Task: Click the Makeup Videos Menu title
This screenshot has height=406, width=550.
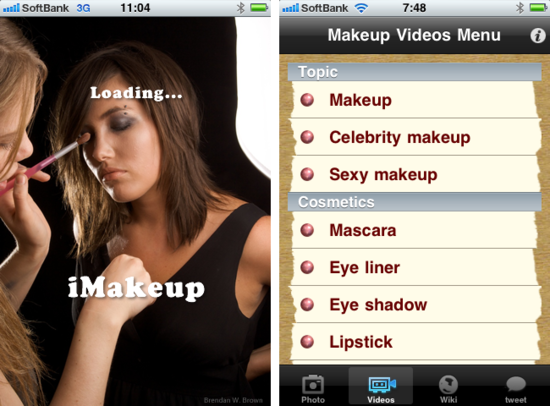Action: pos(414,35)
